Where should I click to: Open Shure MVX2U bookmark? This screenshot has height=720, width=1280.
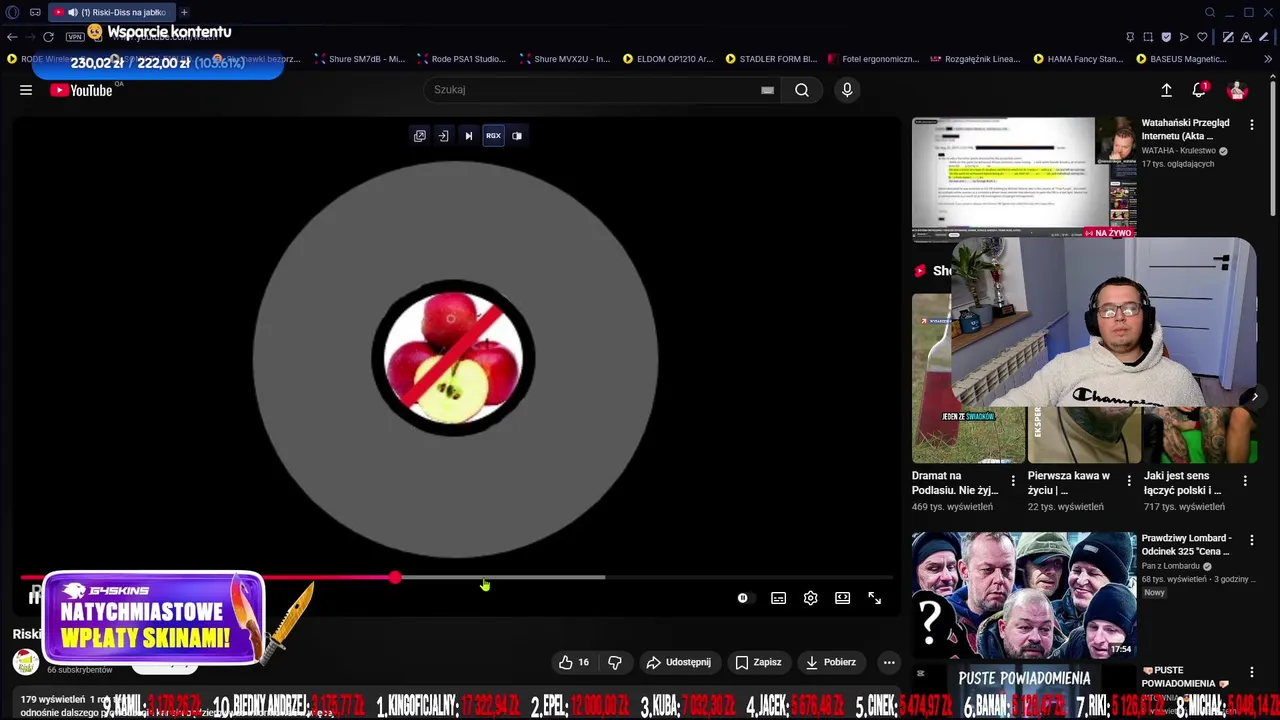coord(565,59)
